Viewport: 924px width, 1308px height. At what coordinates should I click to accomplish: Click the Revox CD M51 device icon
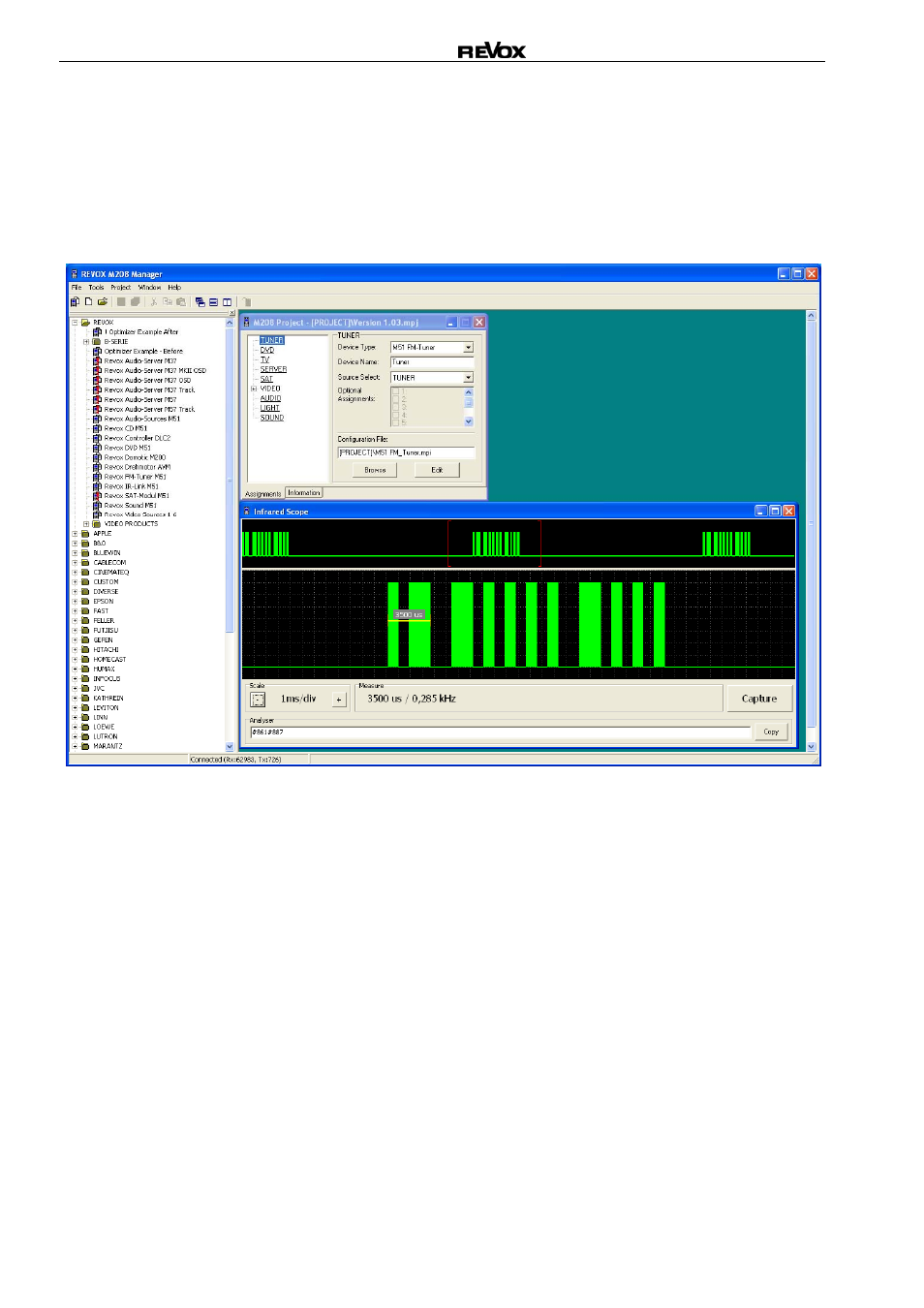[97, 428]
